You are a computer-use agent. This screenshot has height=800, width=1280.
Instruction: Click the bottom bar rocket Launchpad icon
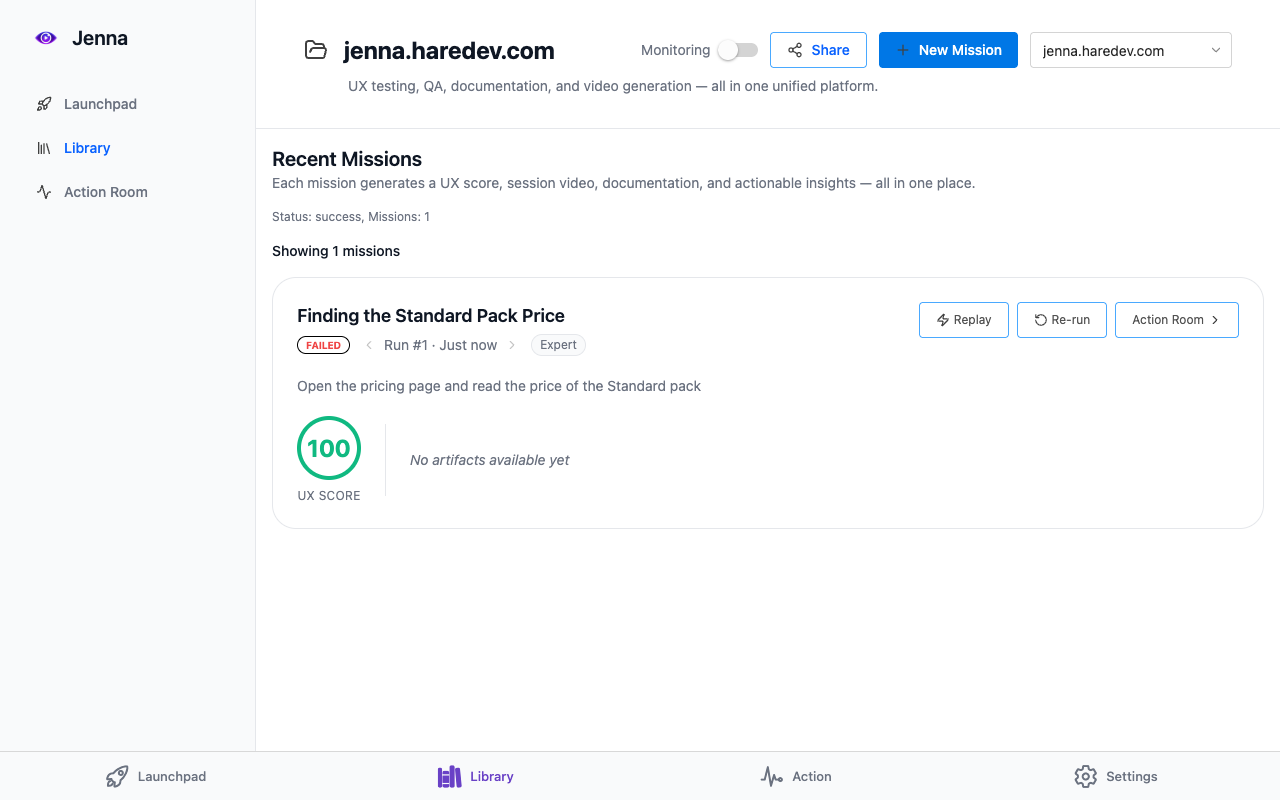coord(117,776)
